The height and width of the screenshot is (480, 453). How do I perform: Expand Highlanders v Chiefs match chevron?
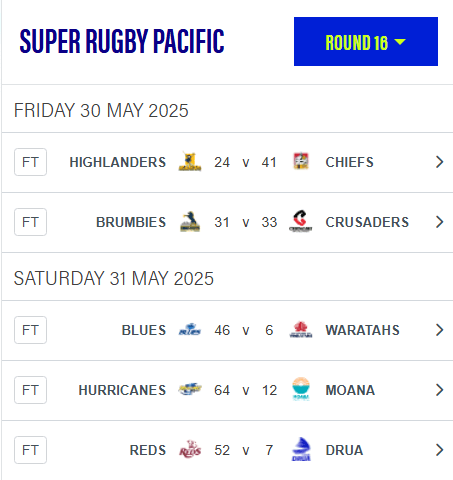click(439, 162)
